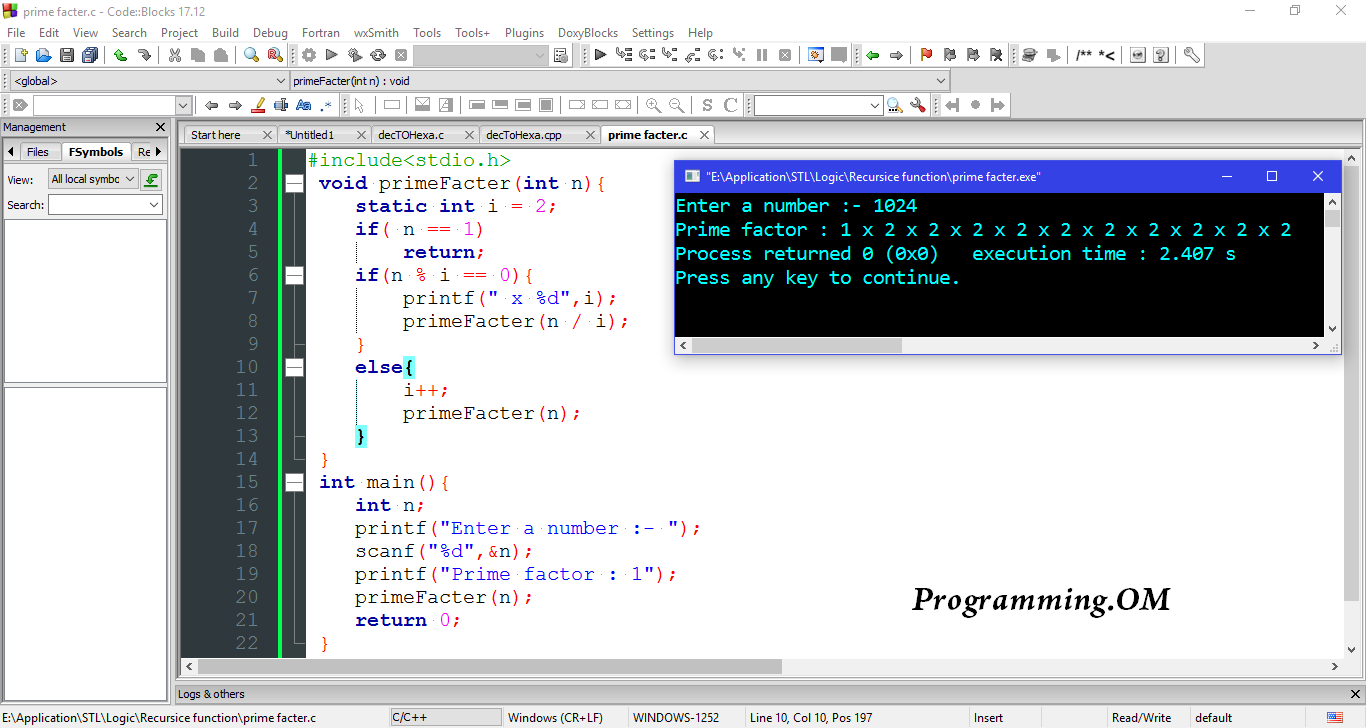Open a file with the Open icon

click(x=41, y=55)
